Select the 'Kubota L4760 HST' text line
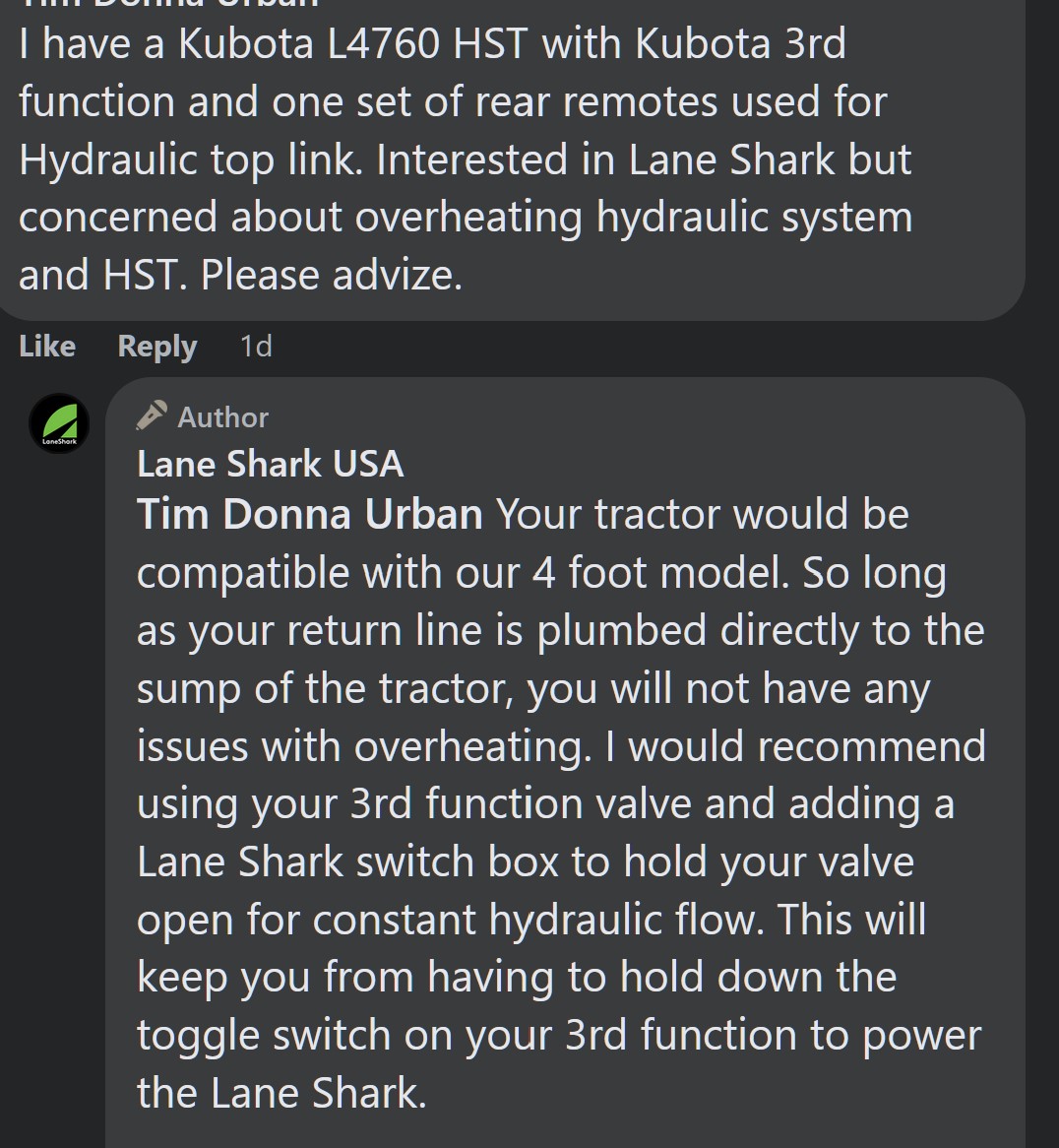The width and height of the screenshot is (1059, 1148). point(353,43)
